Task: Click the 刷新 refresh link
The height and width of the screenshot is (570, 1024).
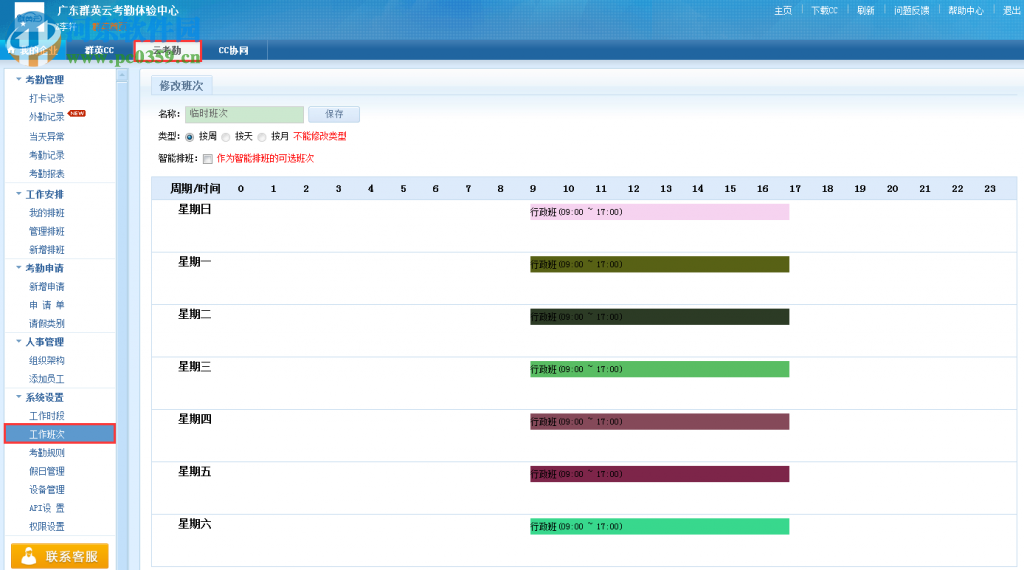Action: point(866,10)
